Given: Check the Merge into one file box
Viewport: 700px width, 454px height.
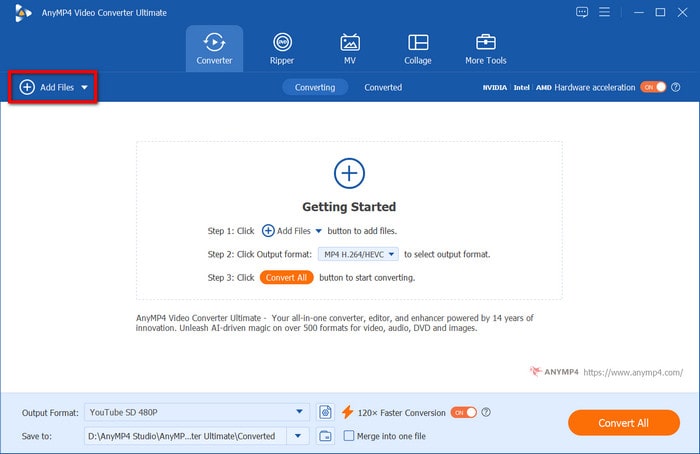Looking at the screenshot, I should click(348, 436).
